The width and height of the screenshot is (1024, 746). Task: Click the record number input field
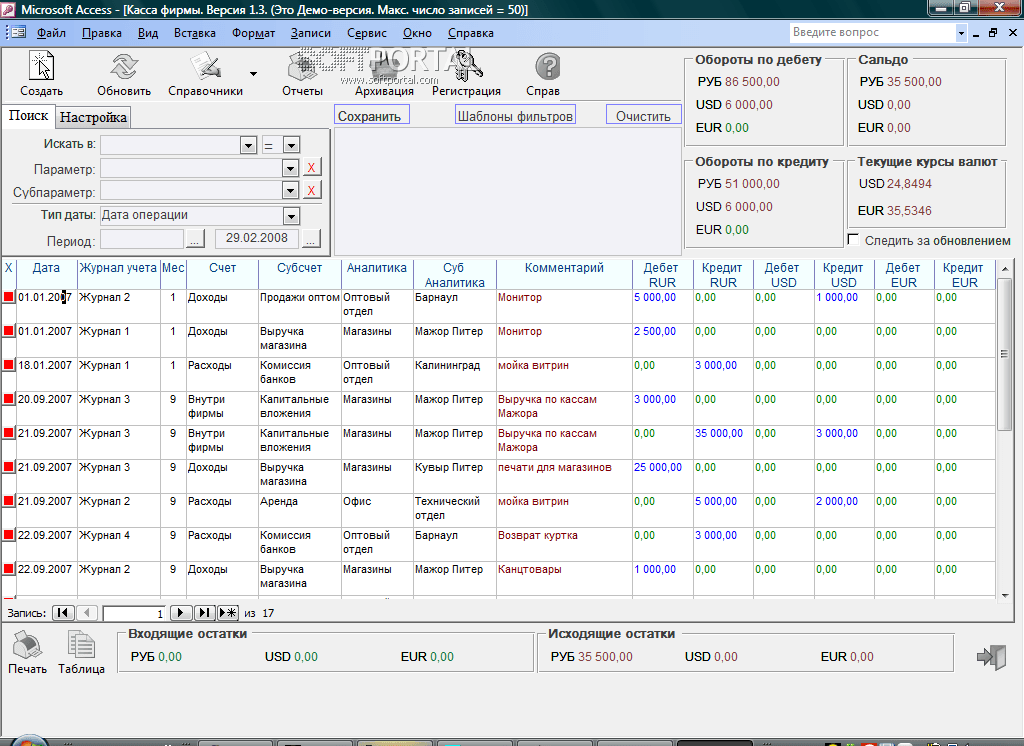click(134, 613)
